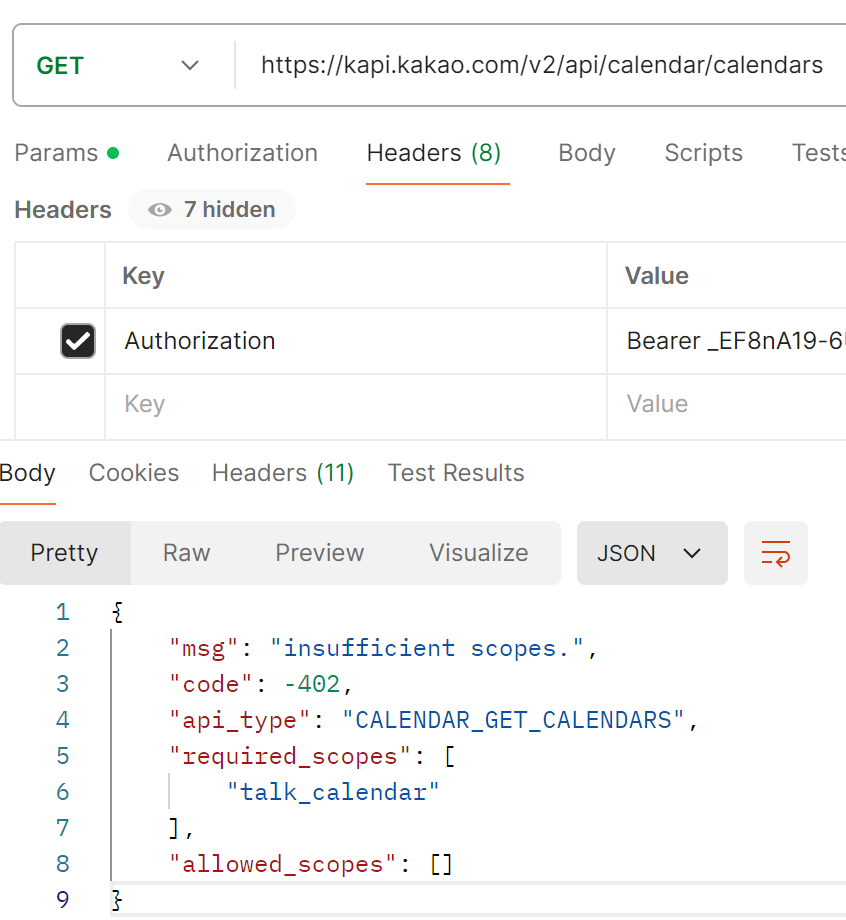Click the Key column header
Viewport: 846px width, 920px height.
tap(143, 276)
